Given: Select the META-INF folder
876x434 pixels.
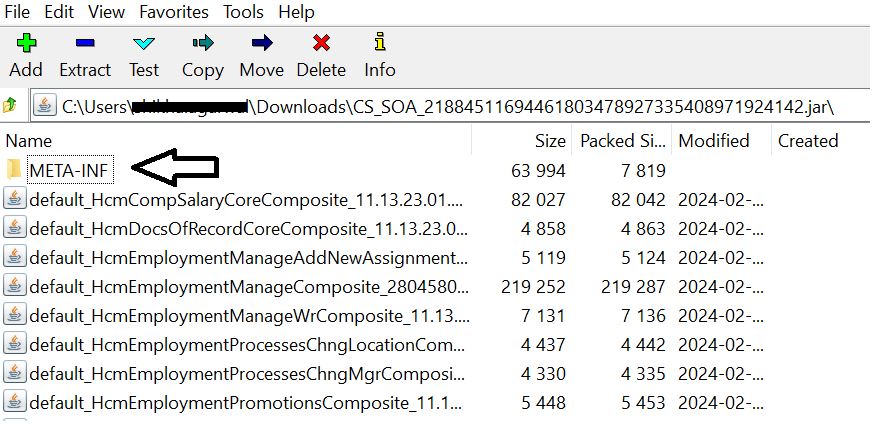Looking at the screenshot, I should [x=68, y=170].
